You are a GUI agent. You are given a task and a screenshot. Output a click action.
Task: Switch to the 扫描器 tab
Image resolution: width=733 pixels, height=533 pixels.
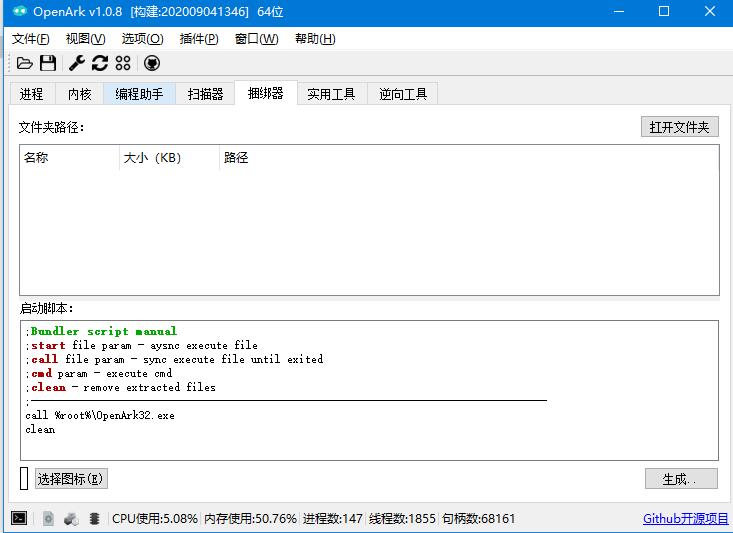[205, 94]
